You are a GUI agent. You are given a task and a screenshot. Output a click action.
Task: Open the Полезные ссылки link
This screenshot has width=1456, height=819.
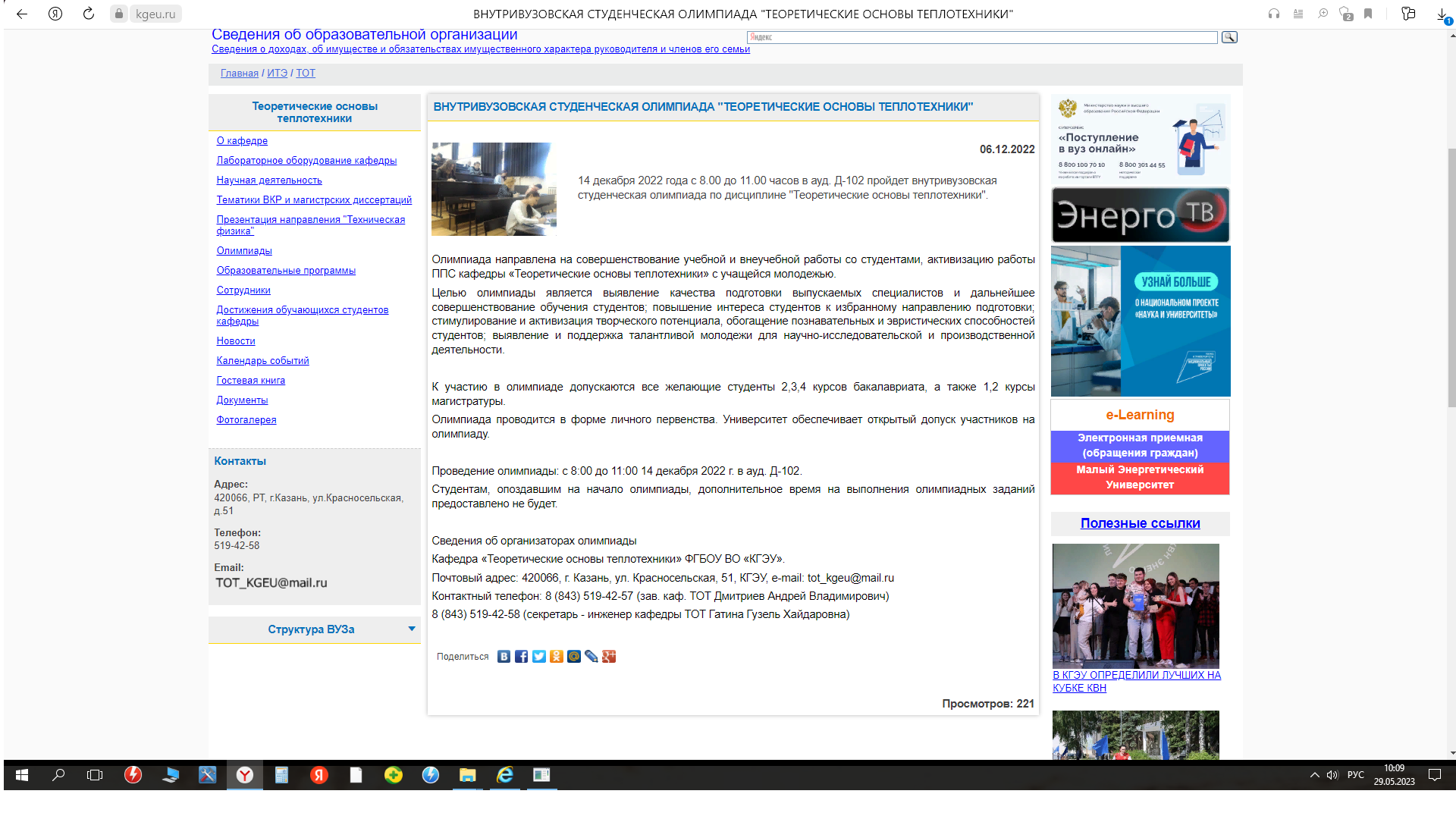click(1140, 523)
